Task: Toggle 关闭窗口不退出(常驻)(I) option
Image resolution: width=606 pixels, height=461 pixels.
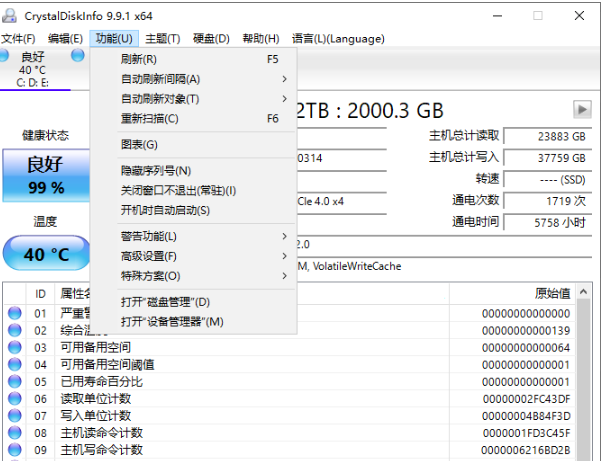Action: pos(193,191)
